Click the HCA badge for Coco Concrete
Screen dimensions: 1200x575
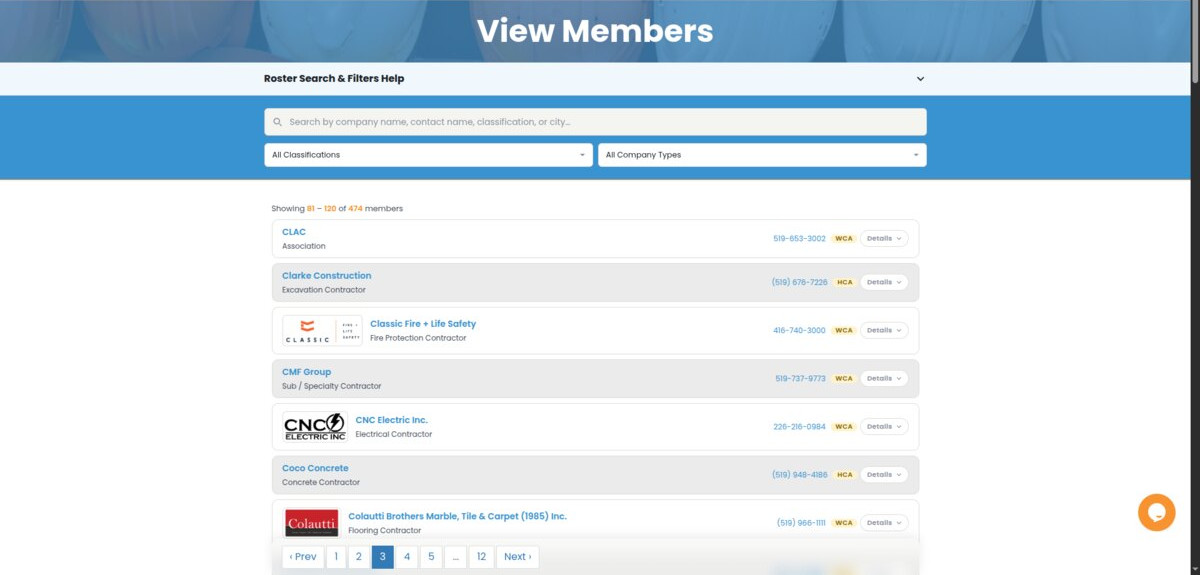tap(844, 474)
